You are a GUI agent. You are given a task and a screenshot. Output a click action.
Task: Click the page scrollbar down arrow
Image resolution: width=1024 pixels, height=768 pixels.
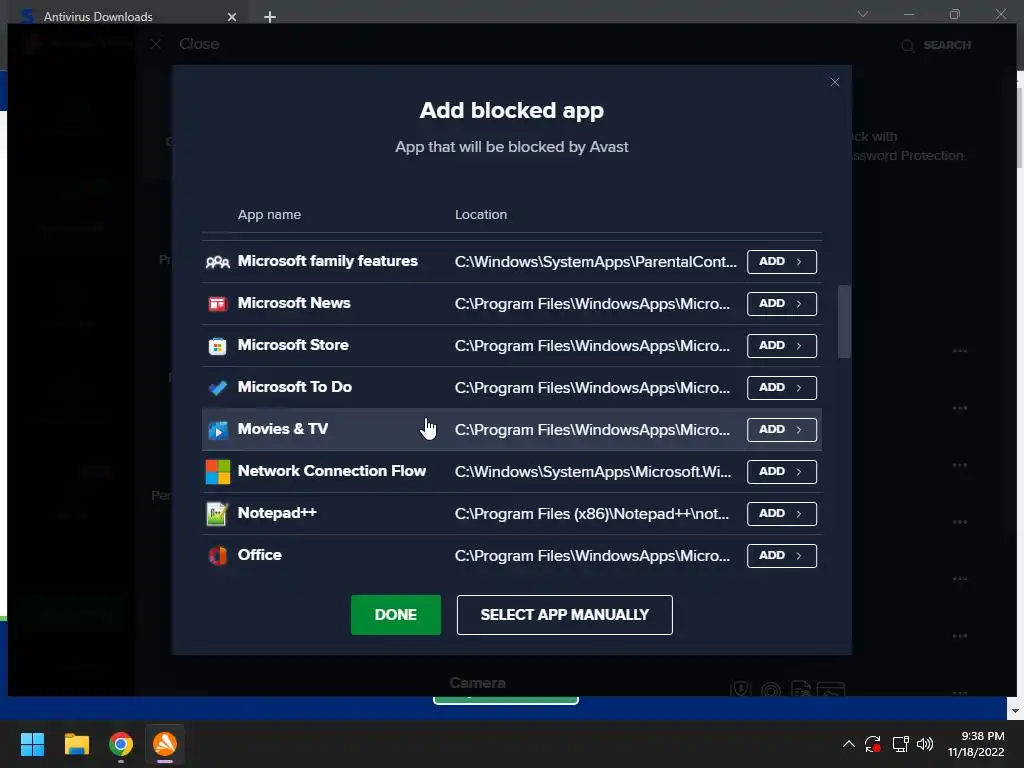pyautogui.click(x=1016, y=711)
